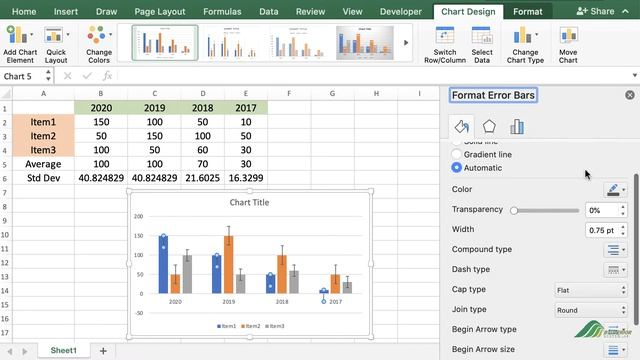Select the Sheet1 worksheet tab
The width and height of the screenshot is (640, 360).
click(63, 351)
